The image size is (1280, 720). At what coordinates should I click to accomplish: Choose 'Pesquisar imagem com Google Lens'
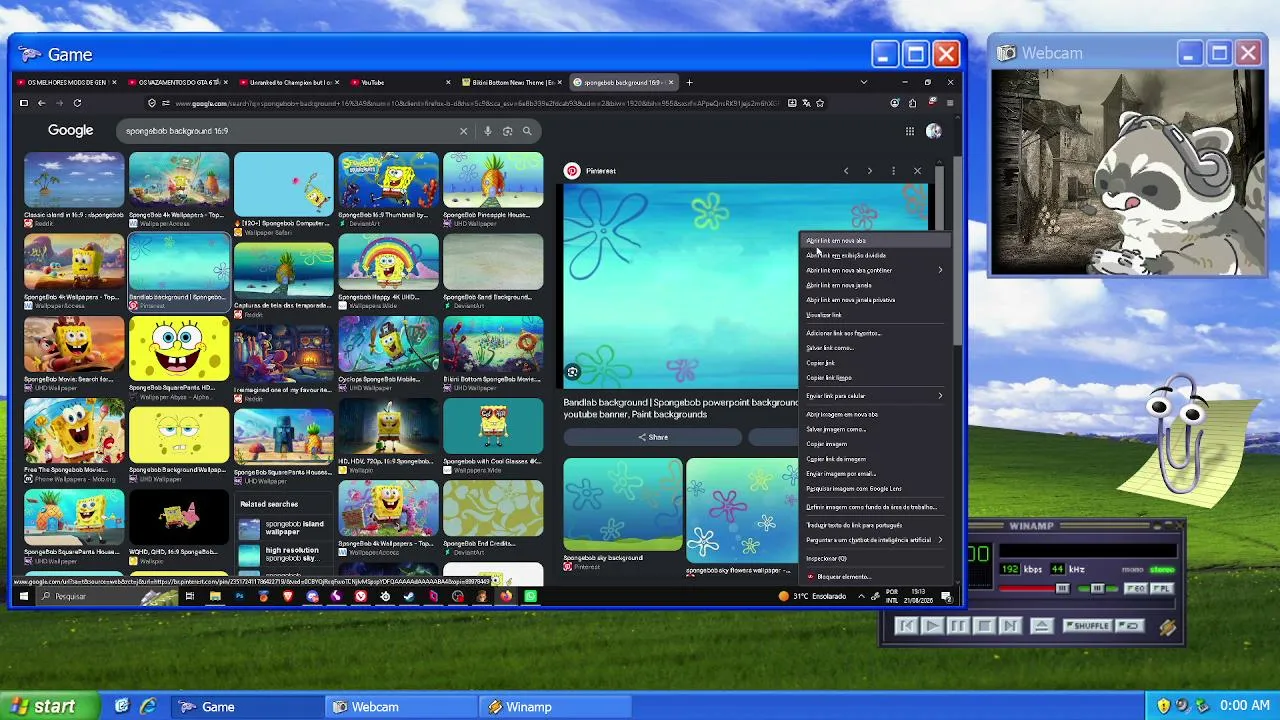(x=874, y=489)
